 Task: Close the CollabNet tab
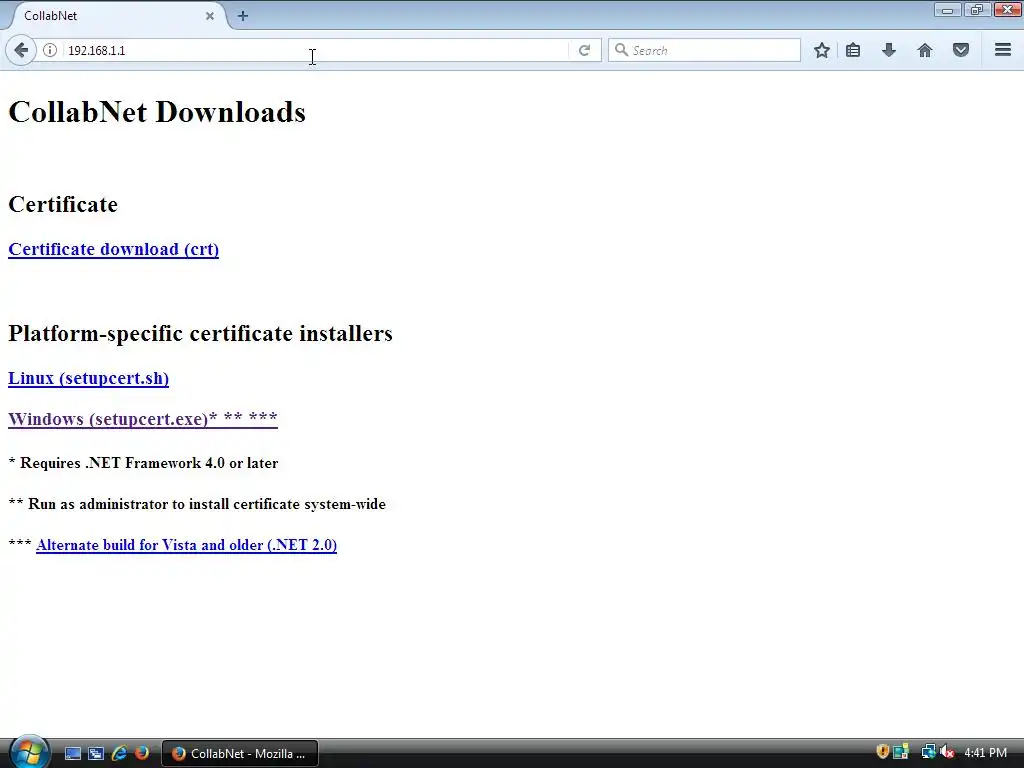click(x=210, y=16)
